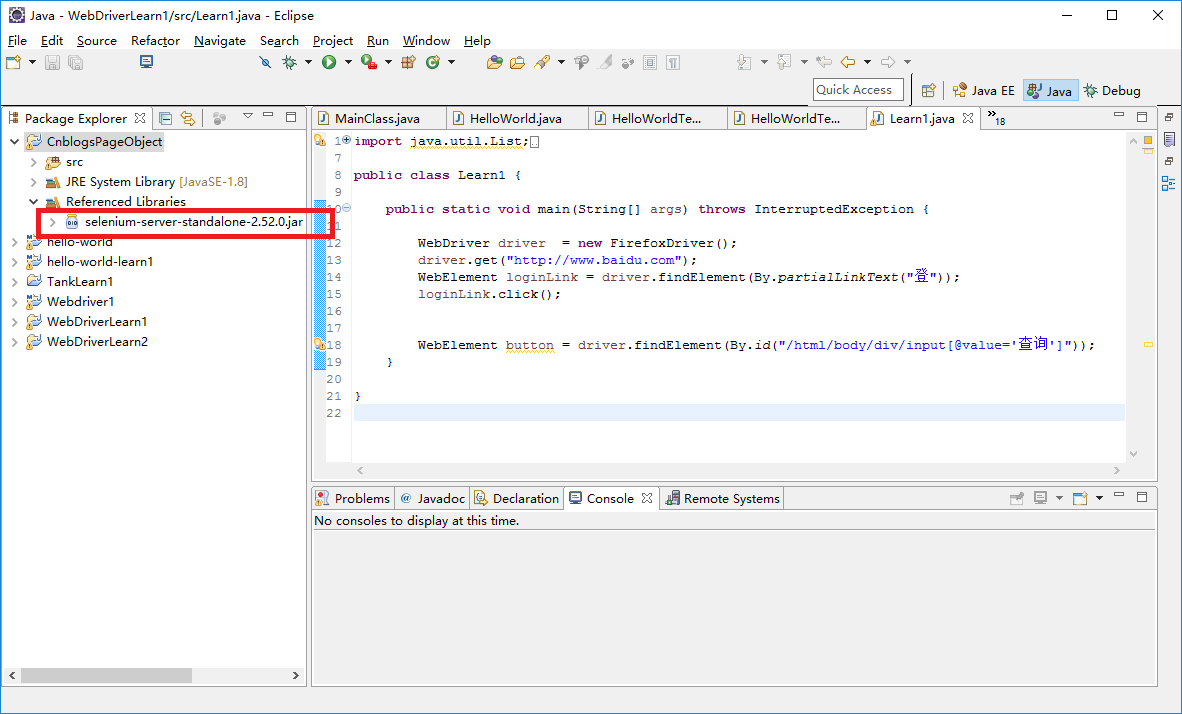Expand the JRE System Library node
The width and height of the screenshot is (1182, 714).
pyautogui.click(x=33, y=182)
